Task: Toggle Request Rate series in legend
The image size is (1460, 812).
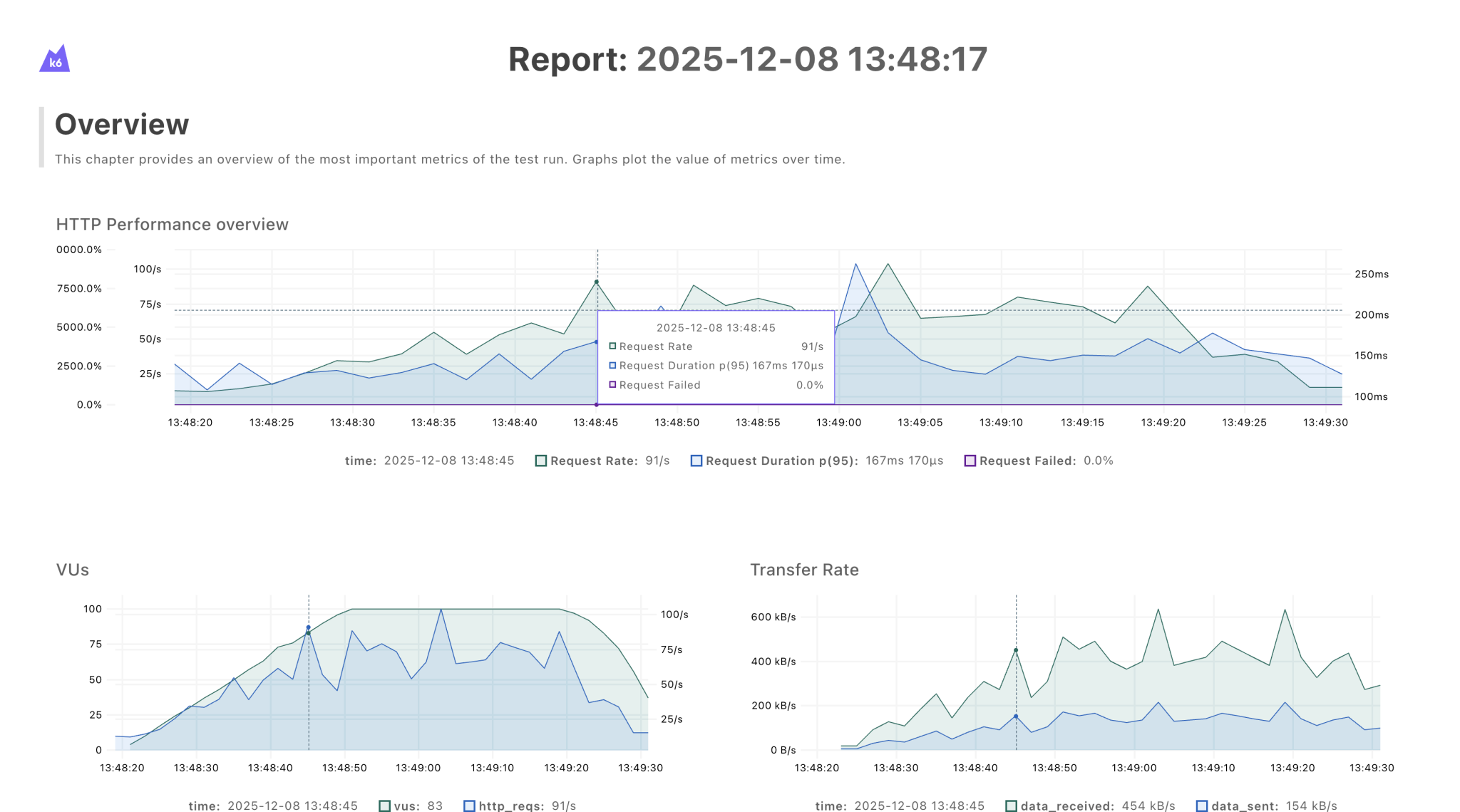Action: point(541,461)
